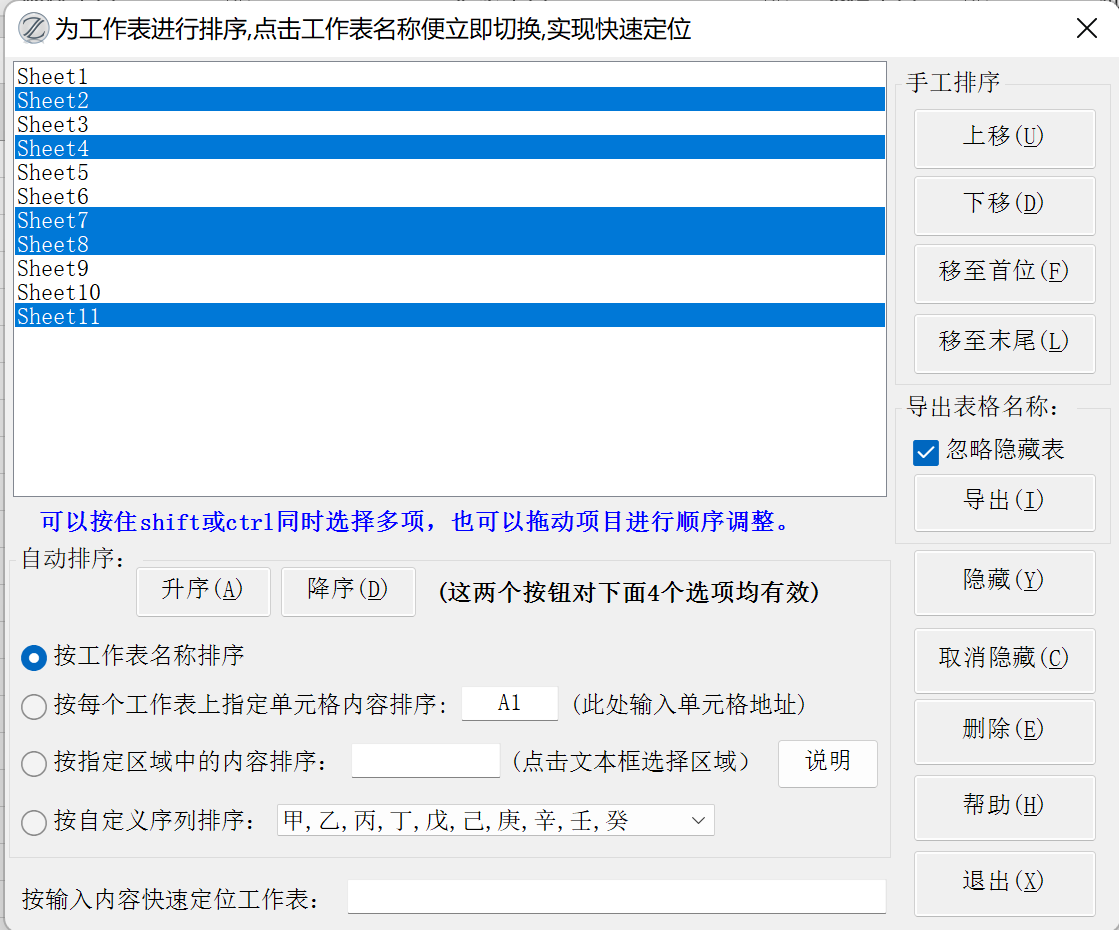This screenshot has width=1119, height=930.
Task: Sort descending with 降序(D) button
Action: (348, 590)
